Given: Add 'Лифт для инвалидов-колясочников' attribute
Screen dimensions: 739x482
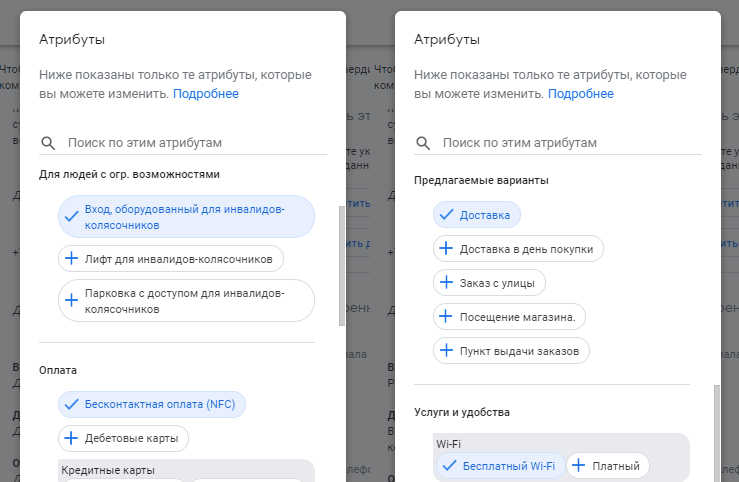Looking at the screenshot, I should [x=171, y=259].
